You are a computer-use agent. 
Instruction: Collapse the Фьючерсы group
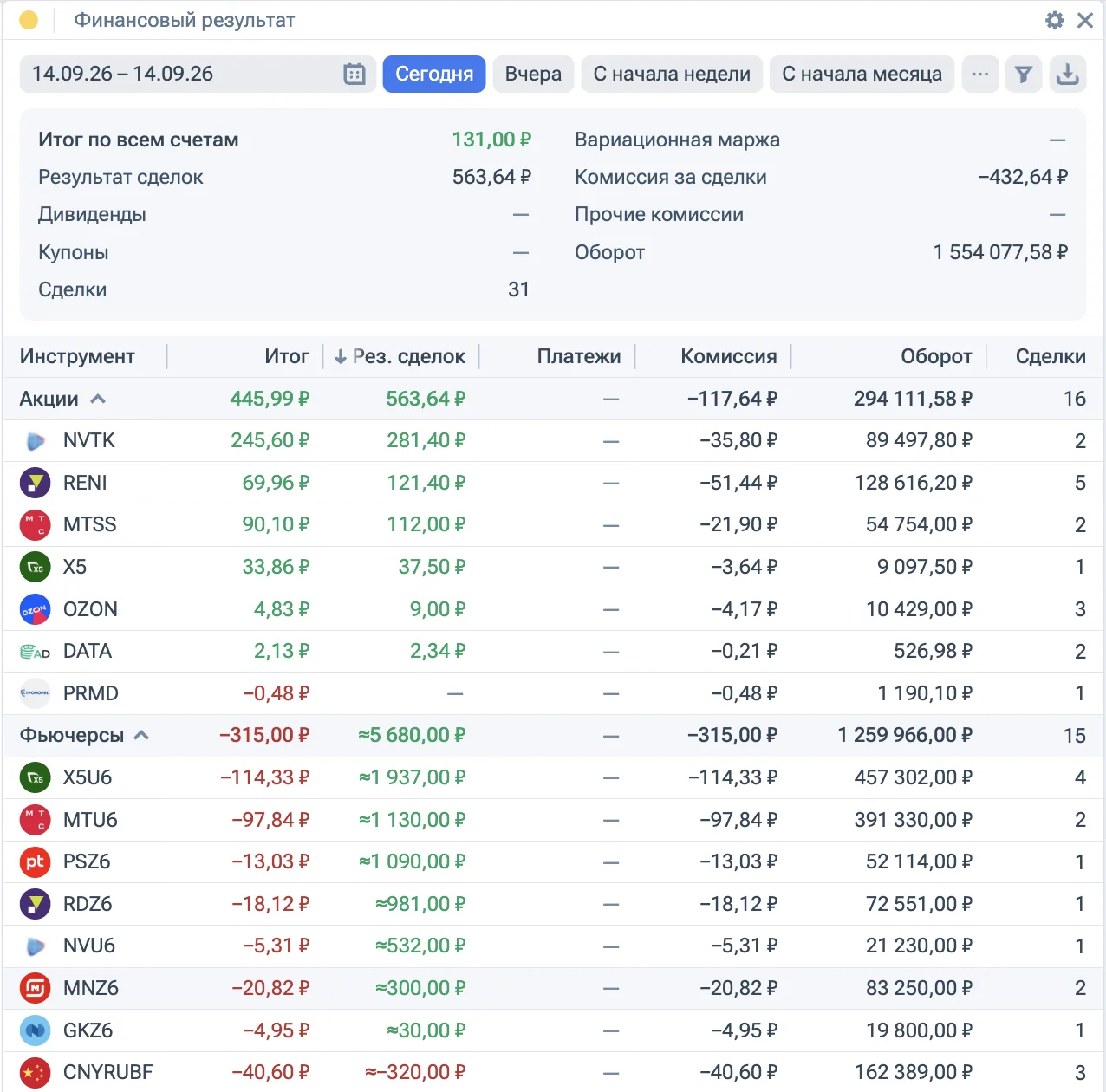click(142, 736)
